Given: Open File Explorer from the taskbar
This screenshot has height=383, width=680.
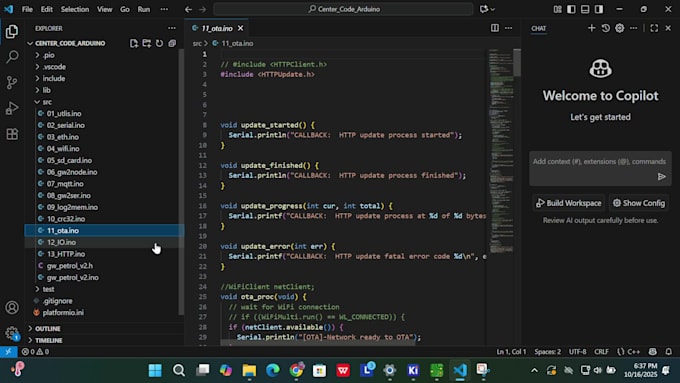Looking at the screenshot, I should (x=249, y=370).
